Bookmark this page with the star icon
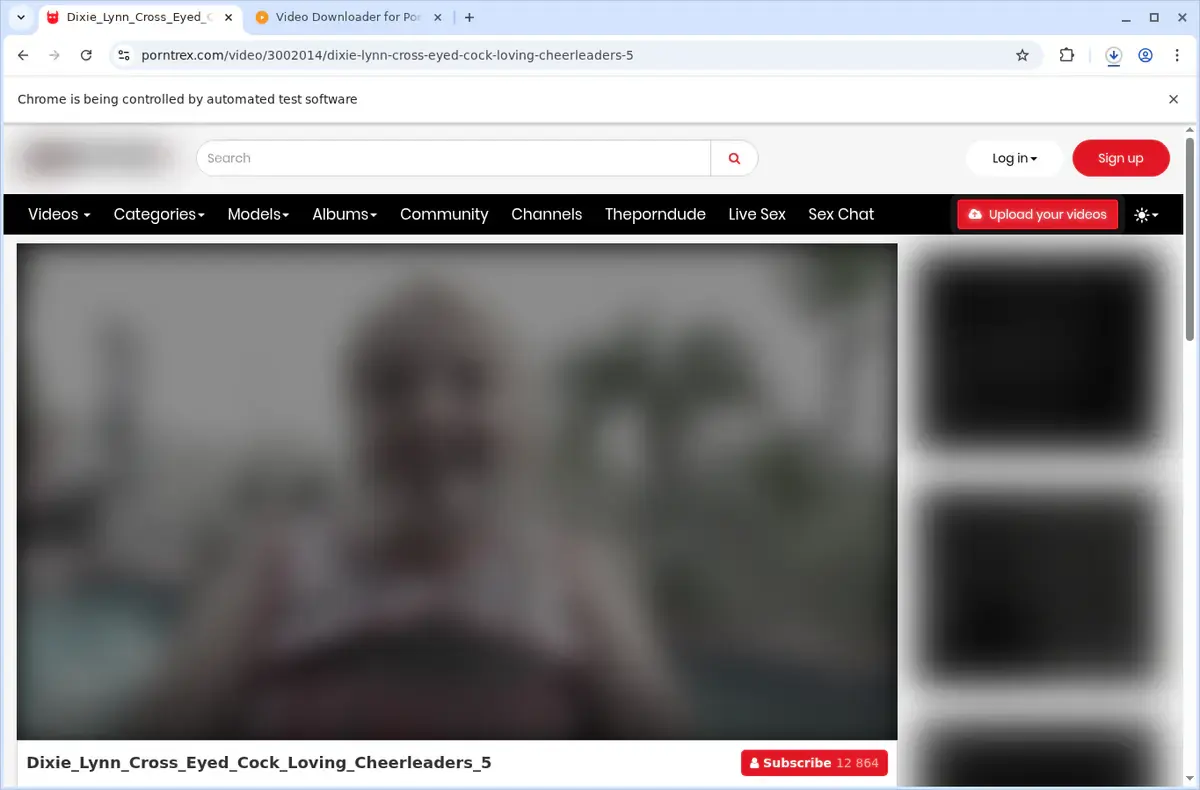Image resolution: width=1200 pixels, height=790 pixels. tap(1022, 56)
